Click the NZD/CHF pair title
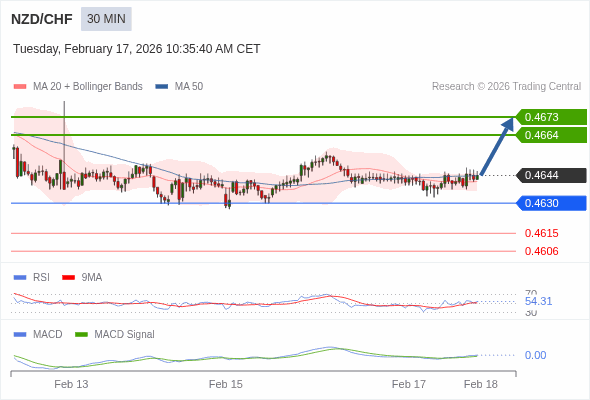Image resolution: width=590 pixels, height=400 pixels. (x=42, y=19)
